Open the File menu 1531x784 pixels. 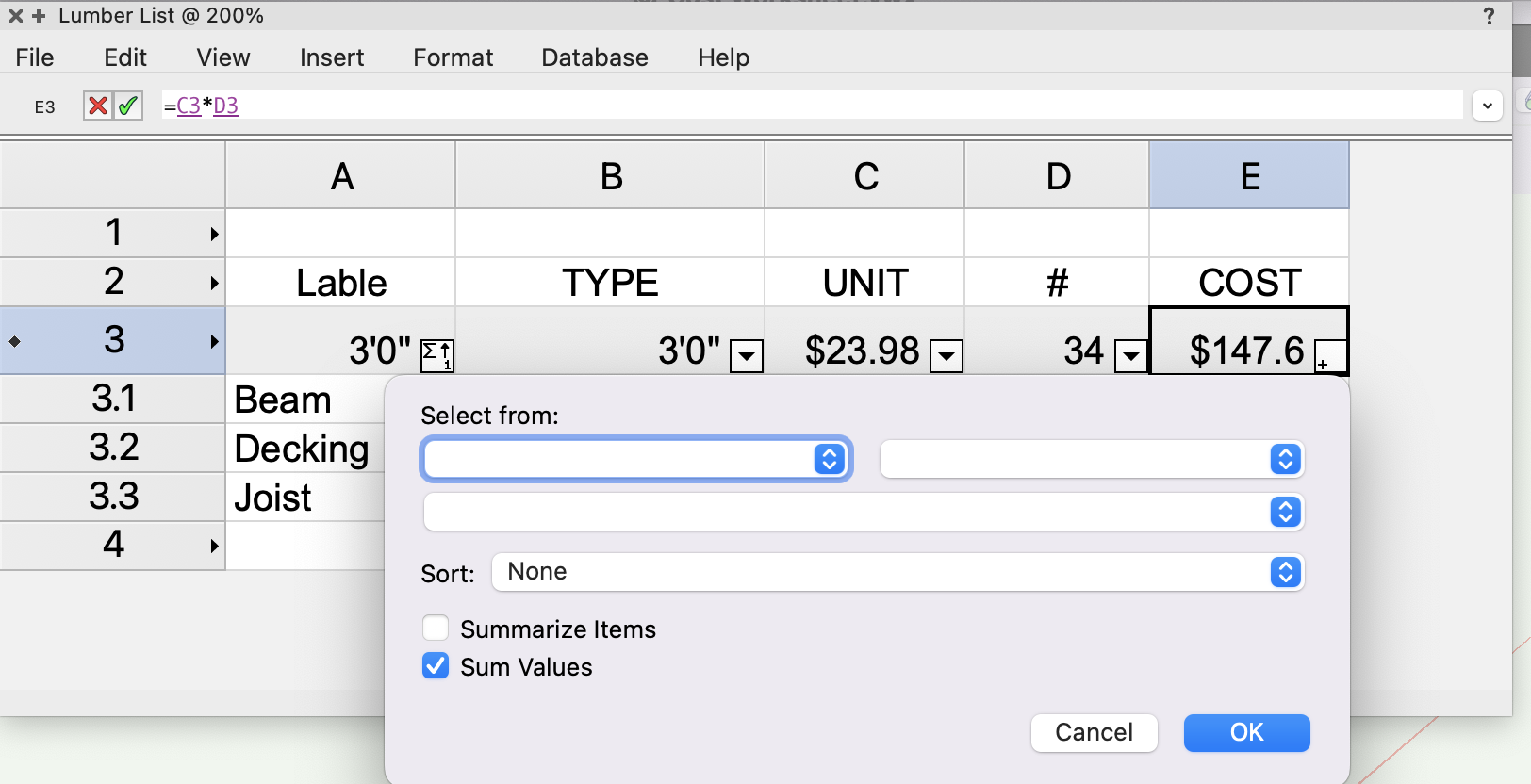pyautogui.click(x=35, y=57)
